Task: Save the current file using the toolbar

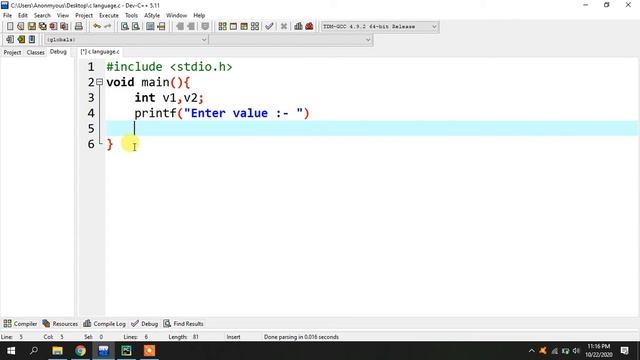Action: pos(31,27)
